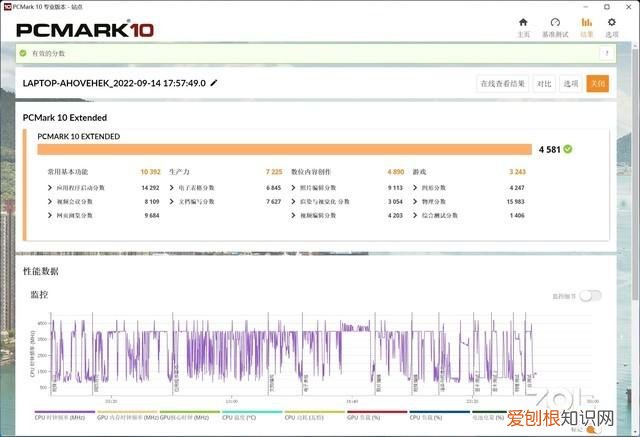The height and width of the screenshot is (437, 640).
Task: Click the green checkmark beside score 4 581
Action: coord(568,149)
